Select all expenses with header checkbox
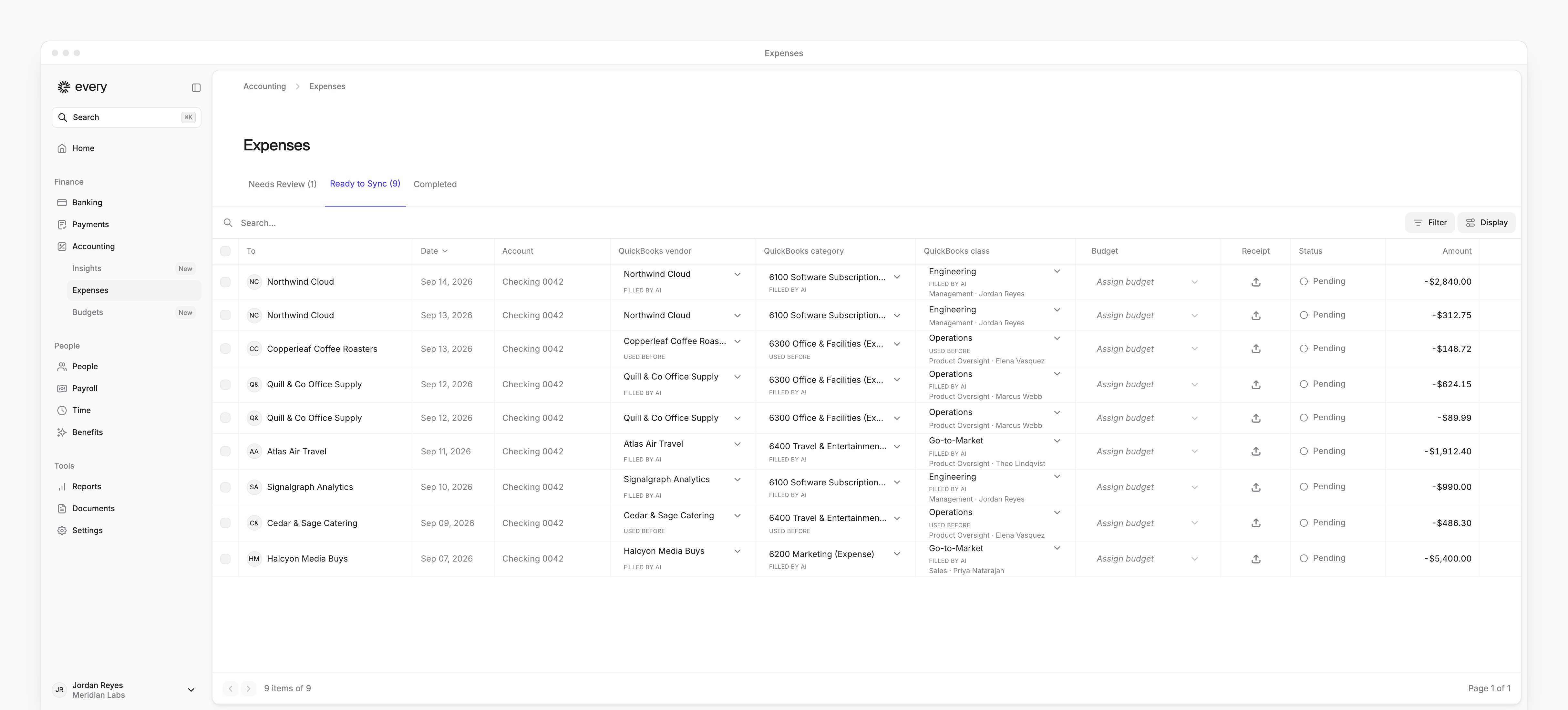Image resolution: width=1568 pixels, height=710 pixels. pos(225,251)
